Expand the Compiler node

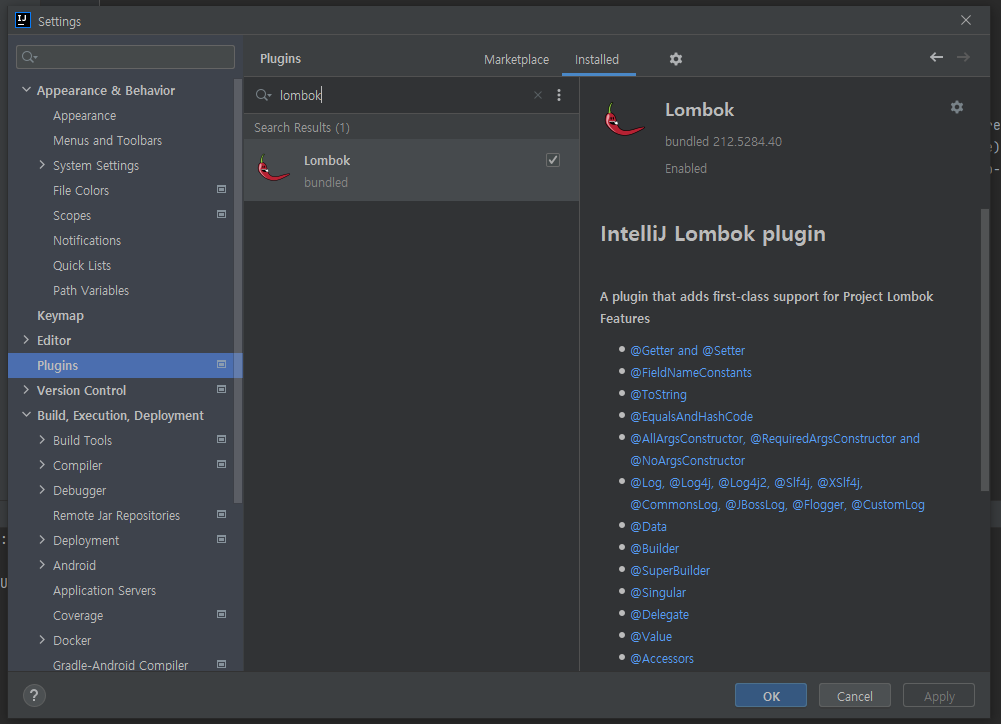42,465
